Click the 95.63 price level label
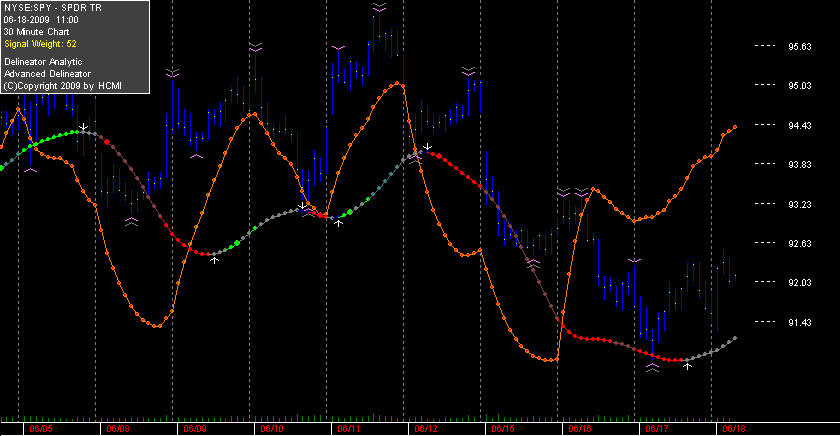The image size is (840, 436). (800, 47)
